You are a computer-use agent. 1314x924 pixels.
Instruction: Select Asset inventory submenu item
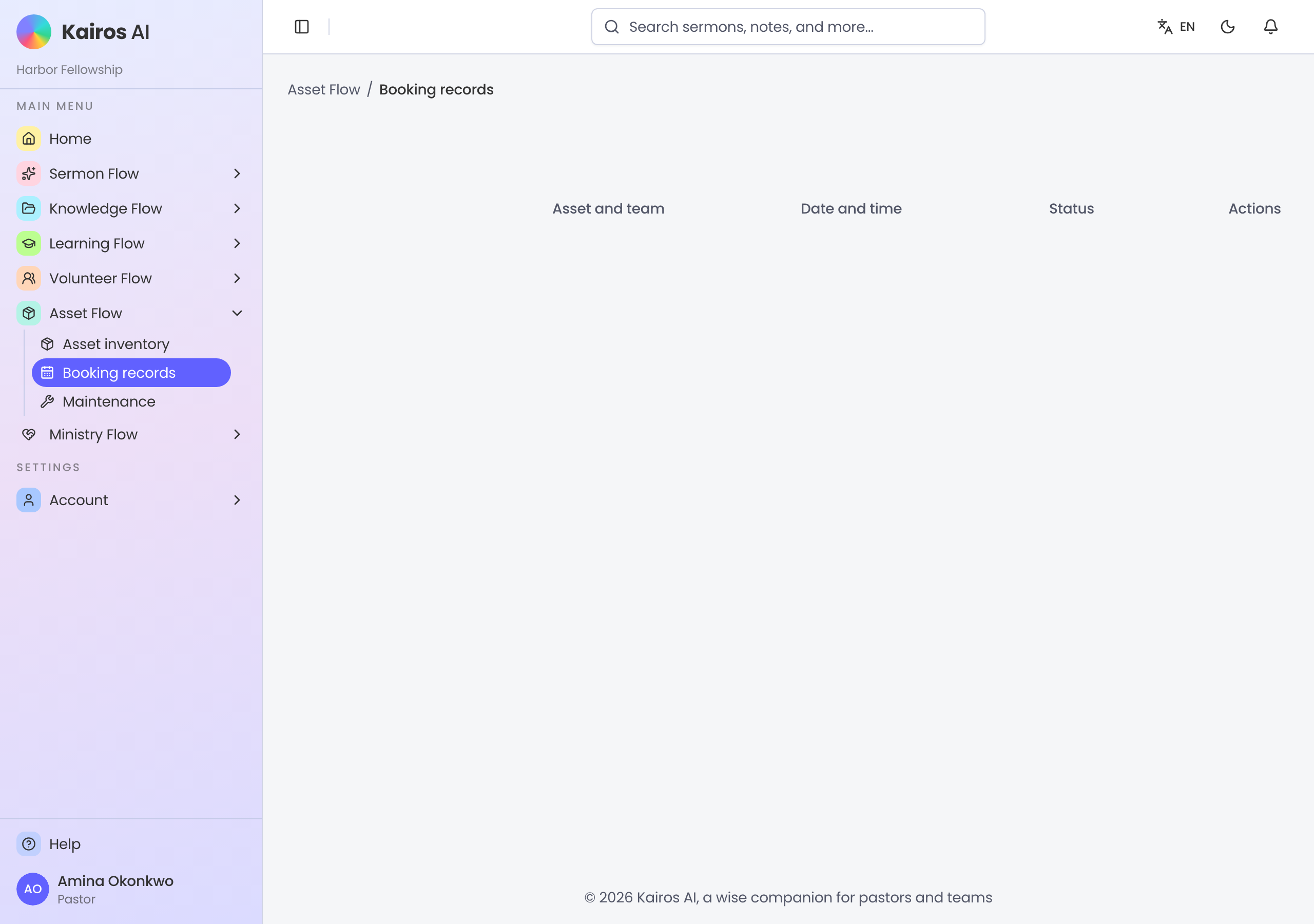(131, 344)
